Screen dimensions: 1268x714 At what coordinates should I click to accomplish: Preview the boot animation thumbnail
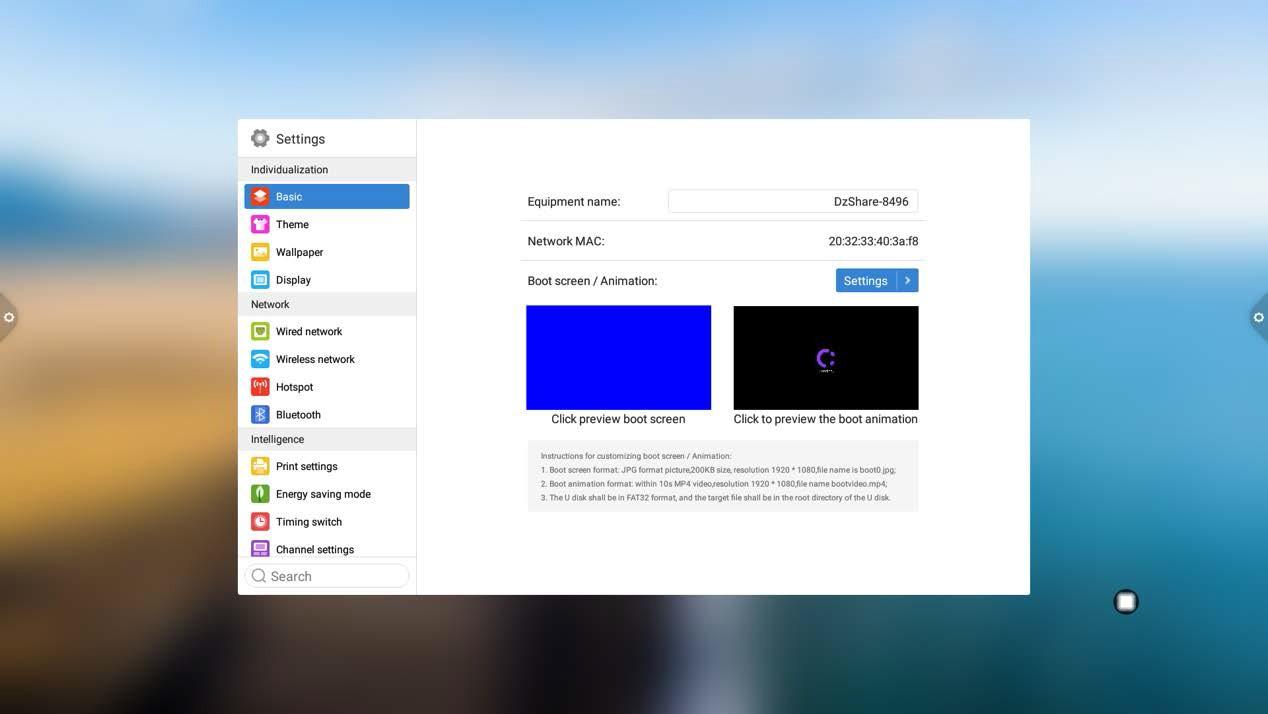pos(826,357)
